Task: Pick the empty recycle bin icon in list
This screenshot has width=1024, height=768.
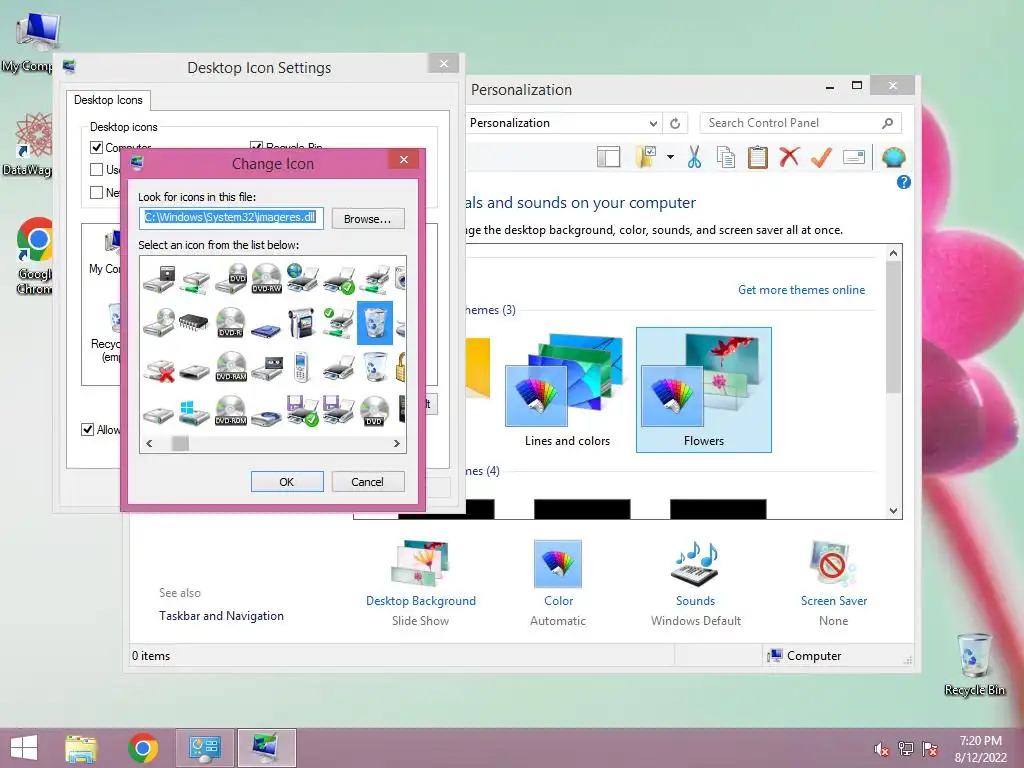Action: coord(375,367)
